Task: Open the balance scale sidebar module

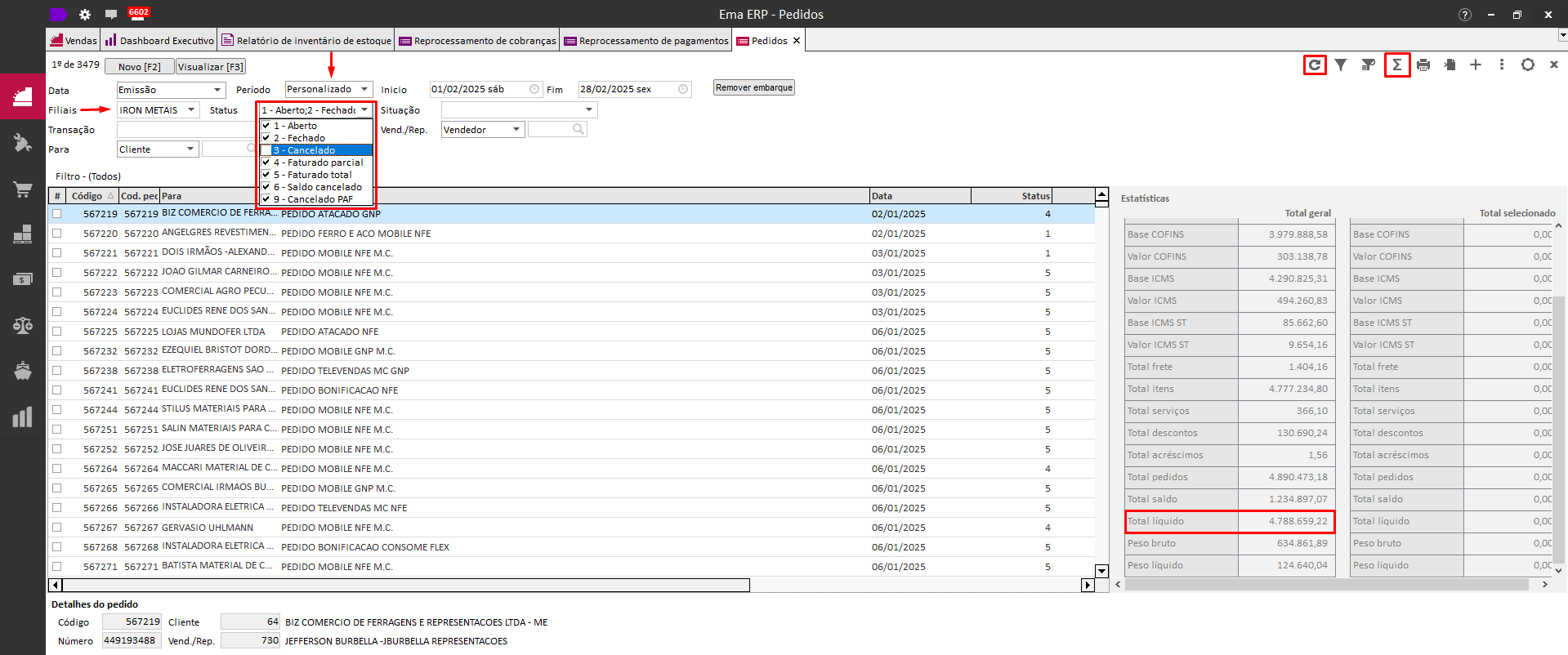Action: point(23,325)
